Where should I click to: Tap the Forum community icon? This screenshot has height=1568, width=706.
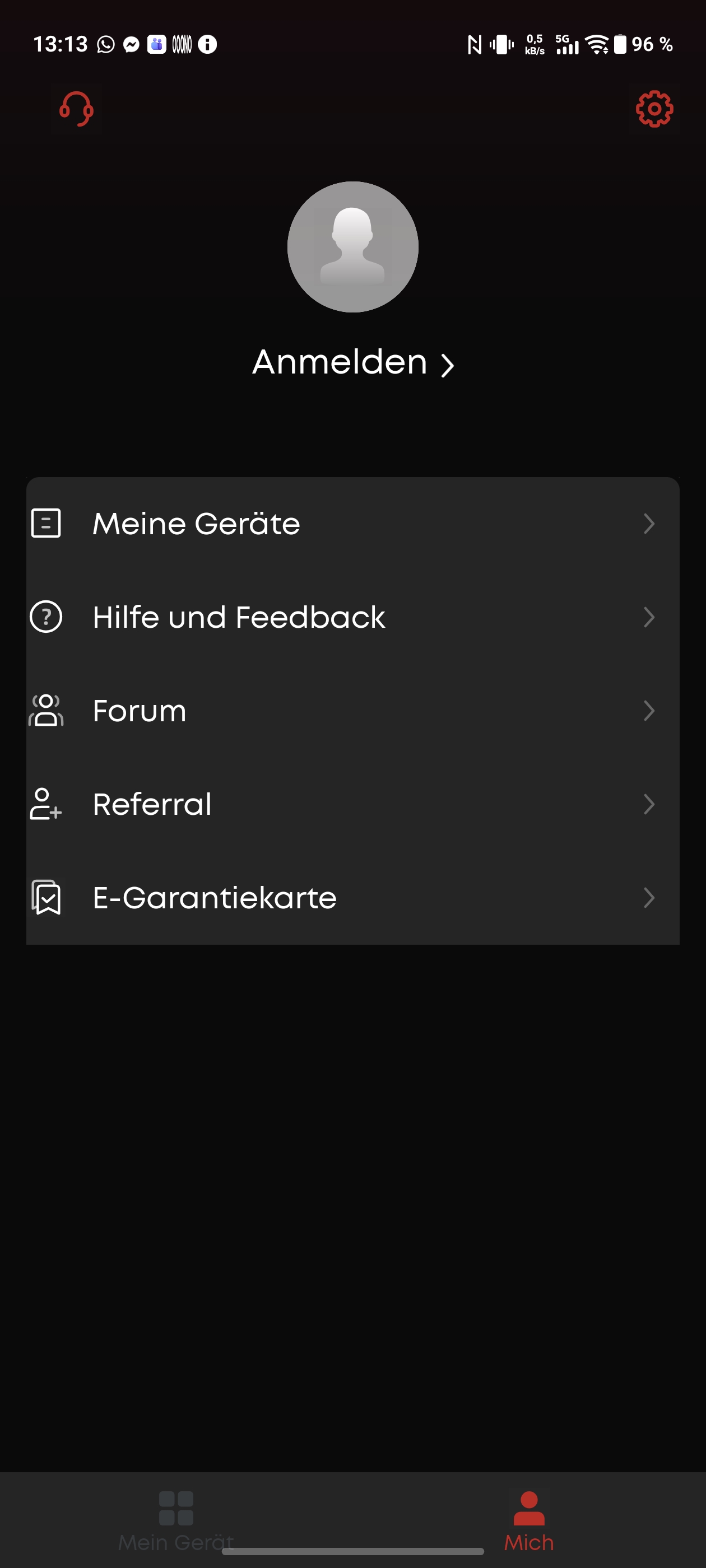(46, 710)
